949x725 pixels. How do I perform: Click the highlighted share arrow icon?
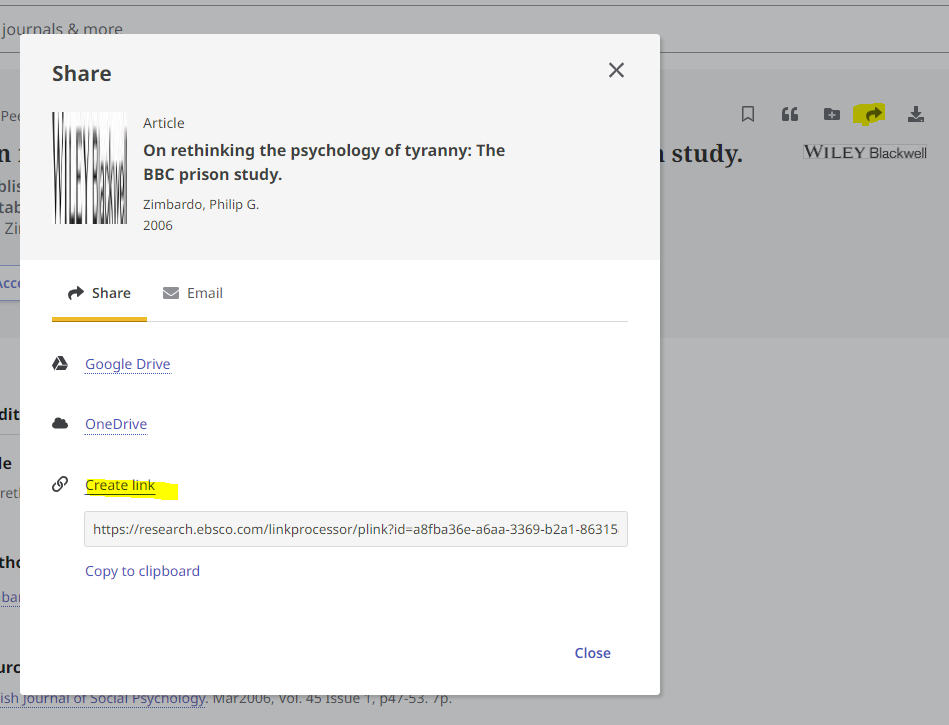click(x=869, y=114)
